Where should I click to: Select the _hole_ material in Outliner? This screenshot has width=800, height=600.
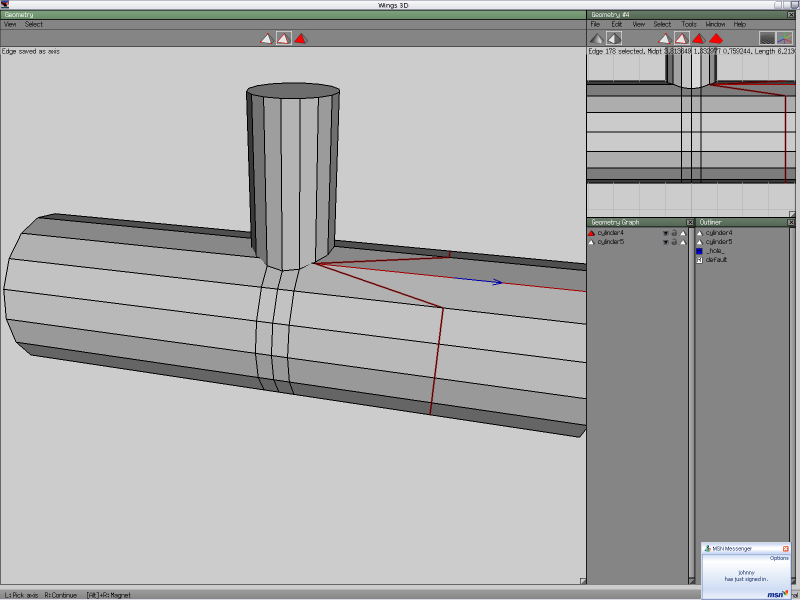[x=715, y=250]
